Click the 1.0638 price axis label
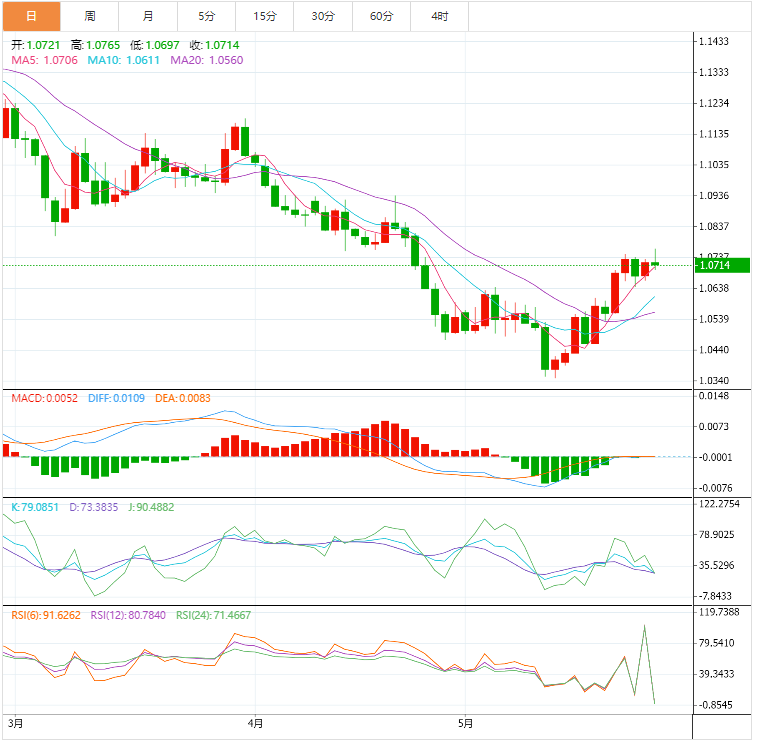The width and height of the screenshot is (759, 746). point(713,288)
